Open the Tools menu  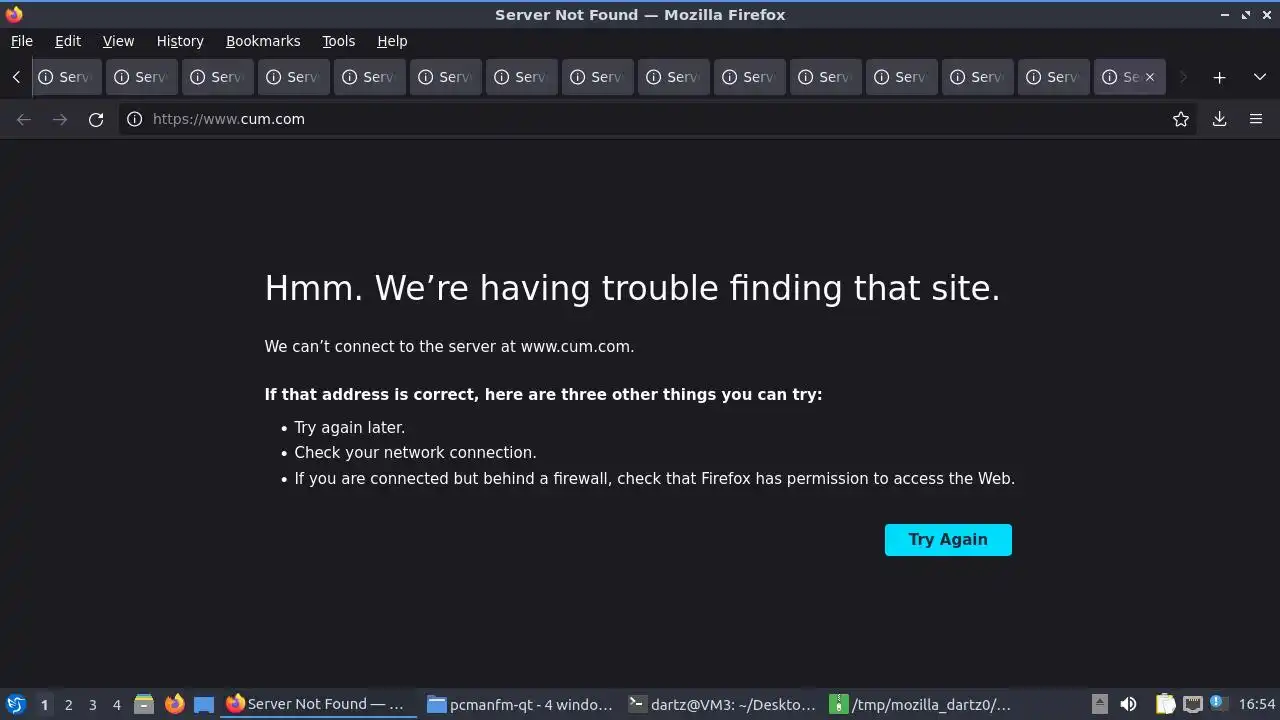pyautogui.click(x=338, y=41)
